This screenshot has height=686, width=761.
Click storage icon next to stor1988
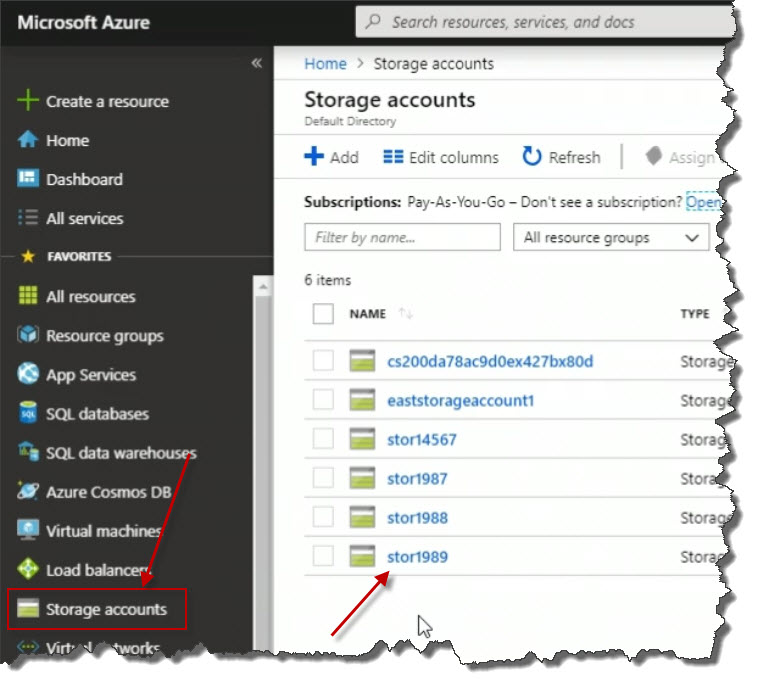pos(362,517)
